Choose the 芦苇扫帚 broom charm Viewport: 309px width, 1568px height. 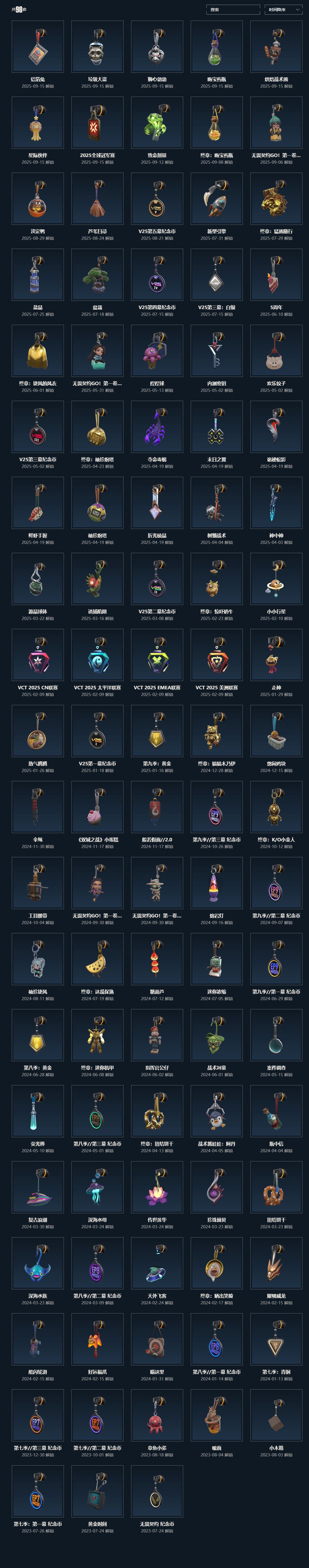pos(97,199)
